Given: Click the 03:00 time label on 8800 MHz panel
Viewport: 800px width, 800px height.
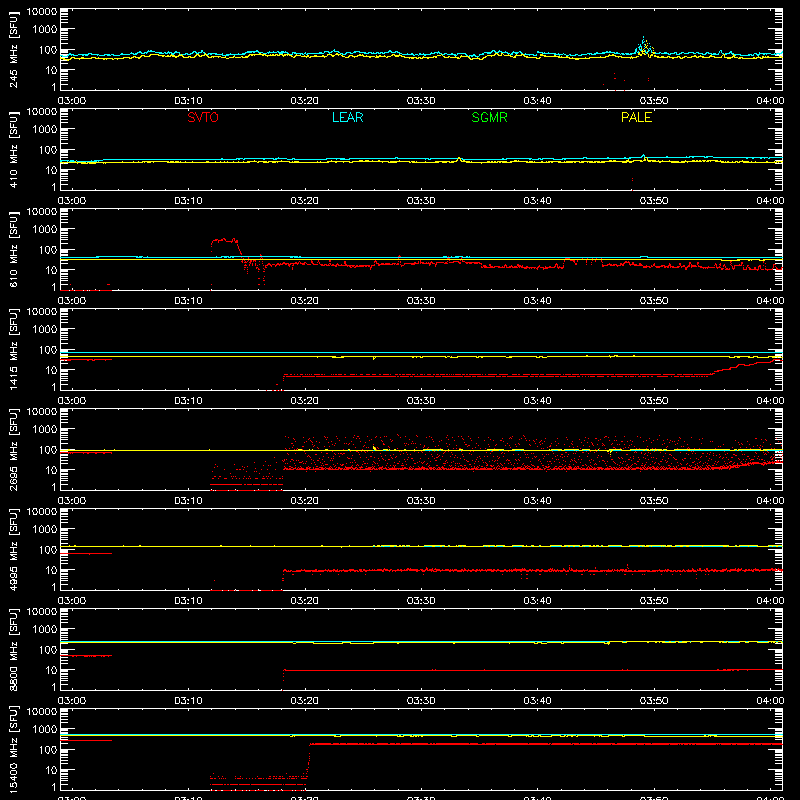Looking at the screenshot, I should [x=72, y=701].
